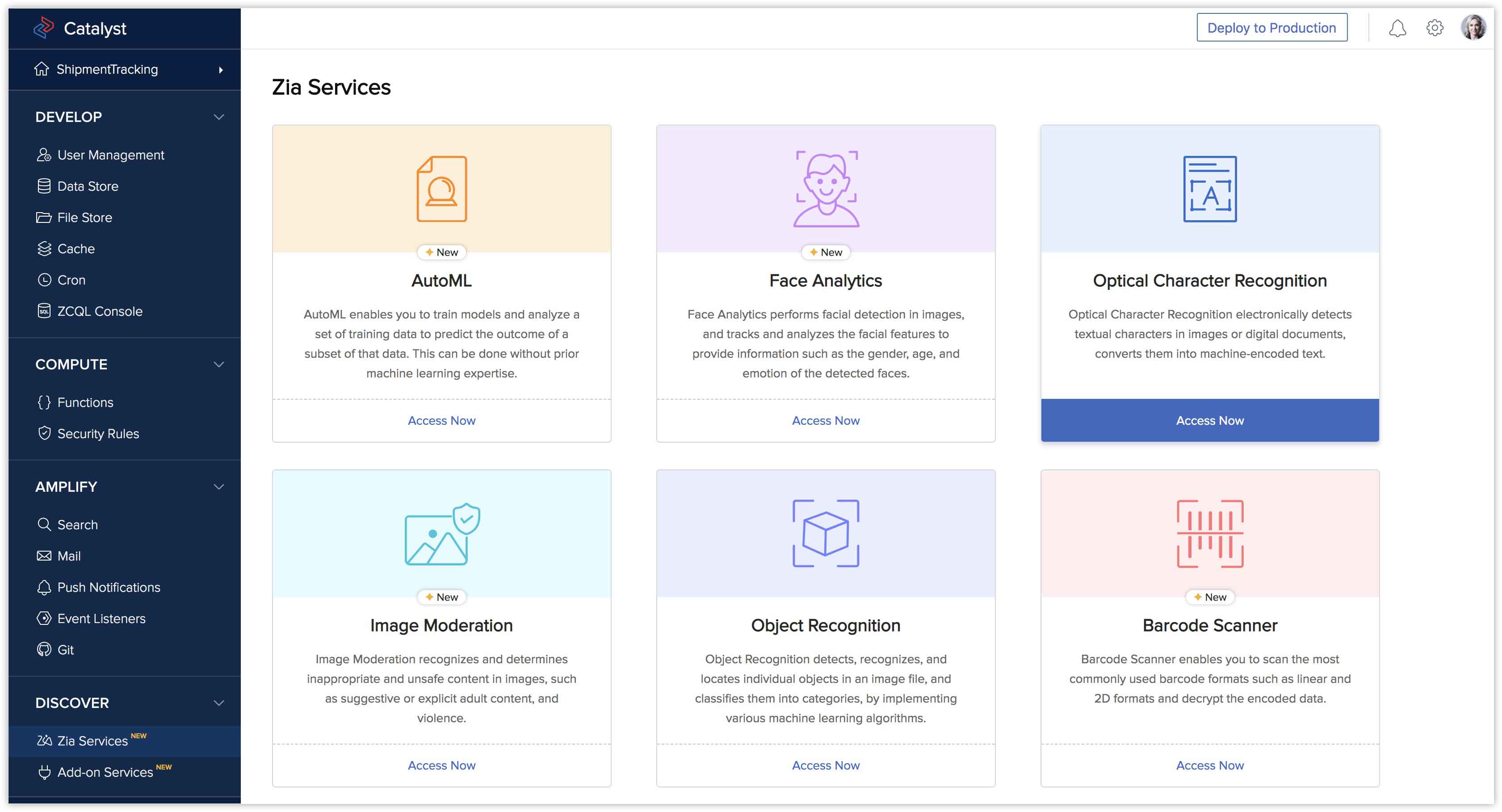This screenshot has width=1502, height=812.
Task: Click the Image Moderation card illustration
Action: click(x=442, y=534)
